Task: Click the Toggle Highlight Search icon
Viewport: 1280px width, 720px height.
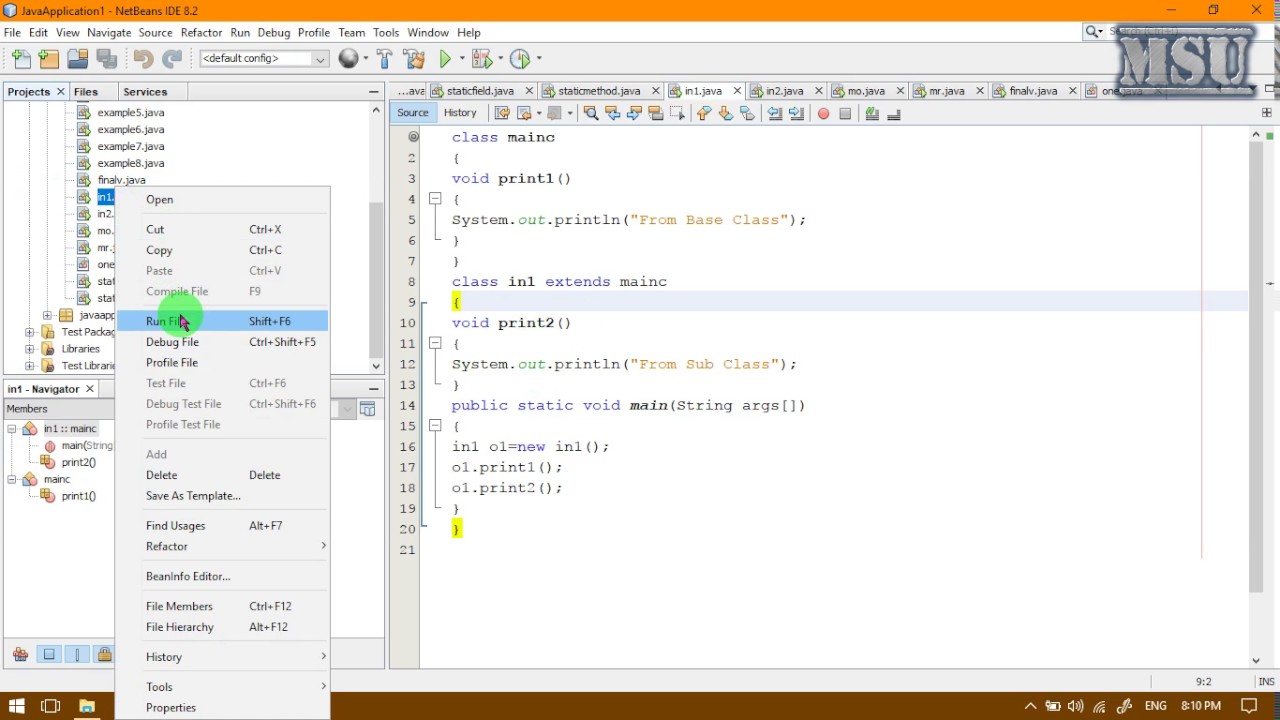Action: click(655, 113)
